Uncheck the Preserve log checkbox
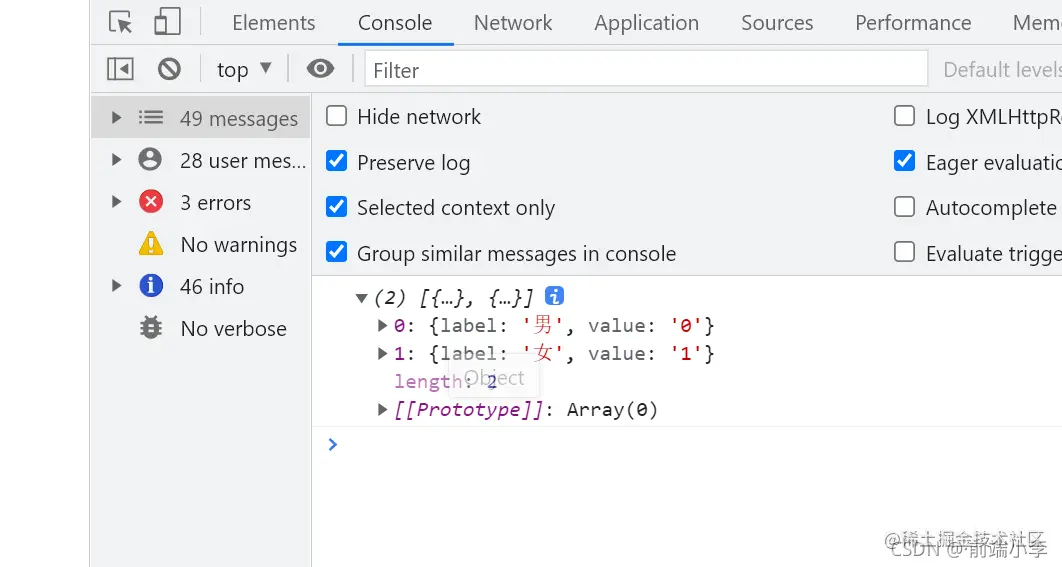The image size is (1062, 567). (x=337, y=162)
